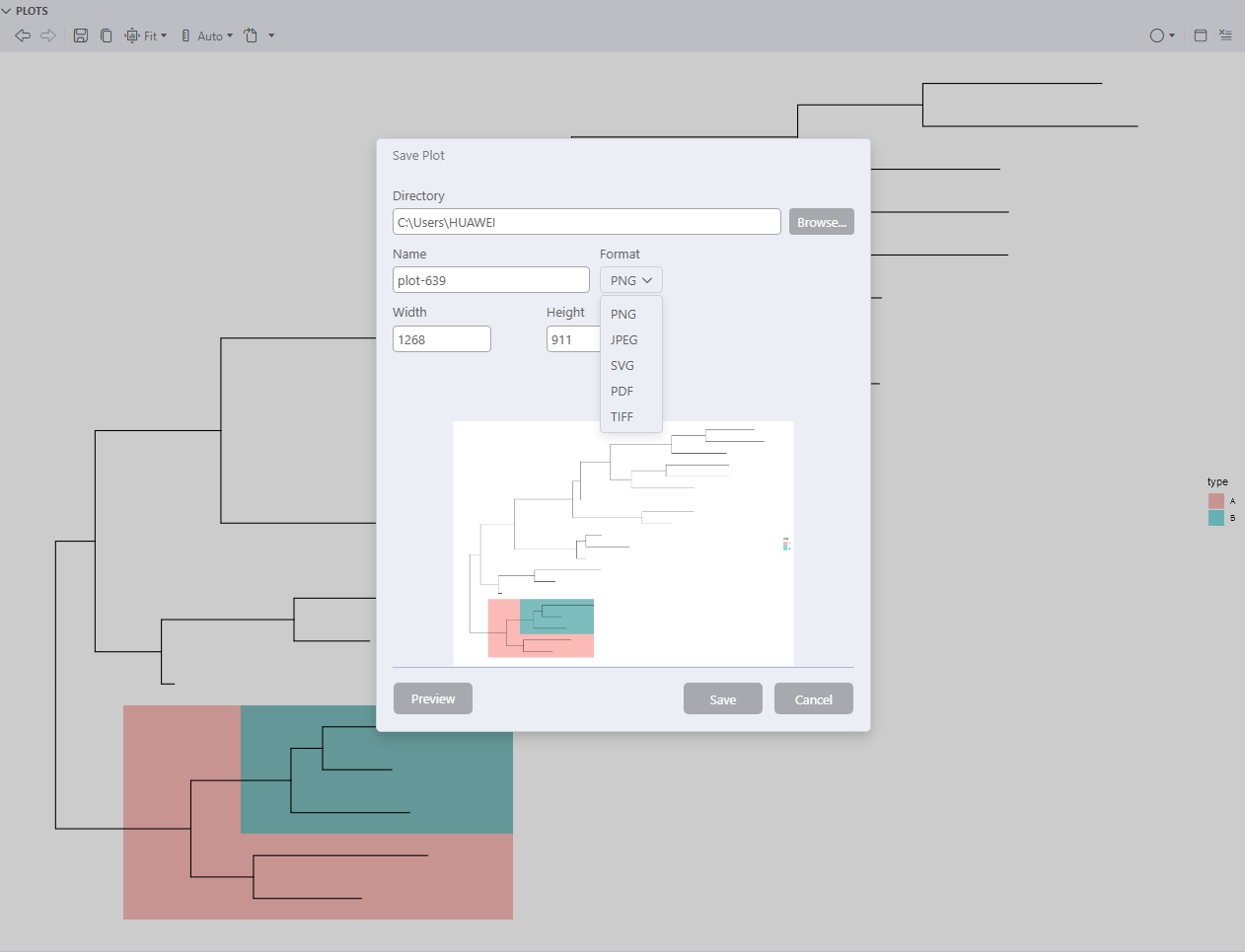Choose SVG in the format list
This screenshot has height=952, width=1245.
coord(622,365)
